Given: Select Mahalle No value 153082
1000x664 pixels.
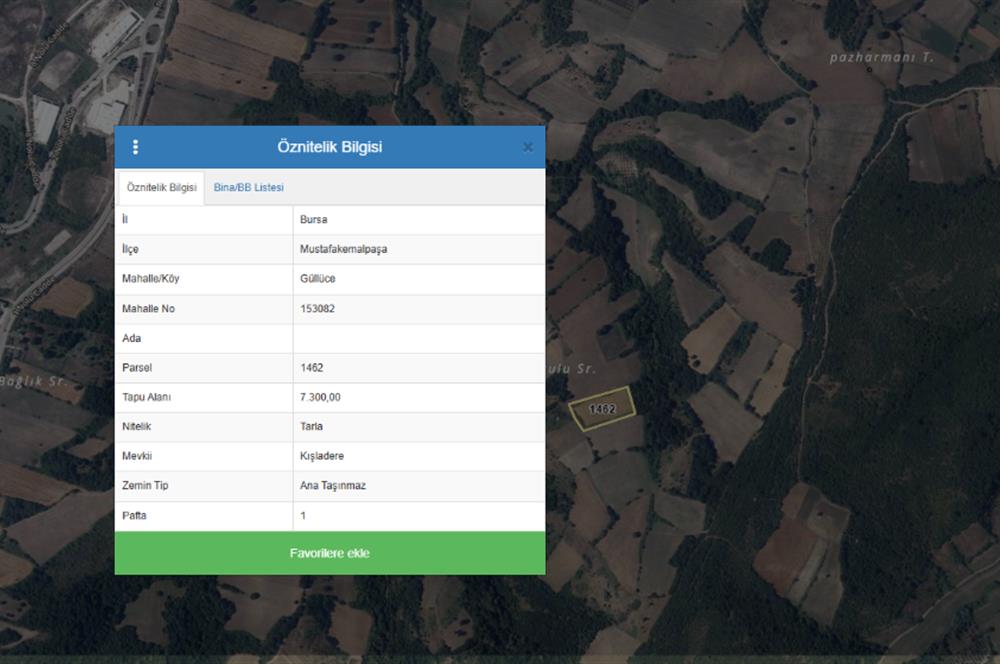Looking at the screenshot, I should click(318, 309).
